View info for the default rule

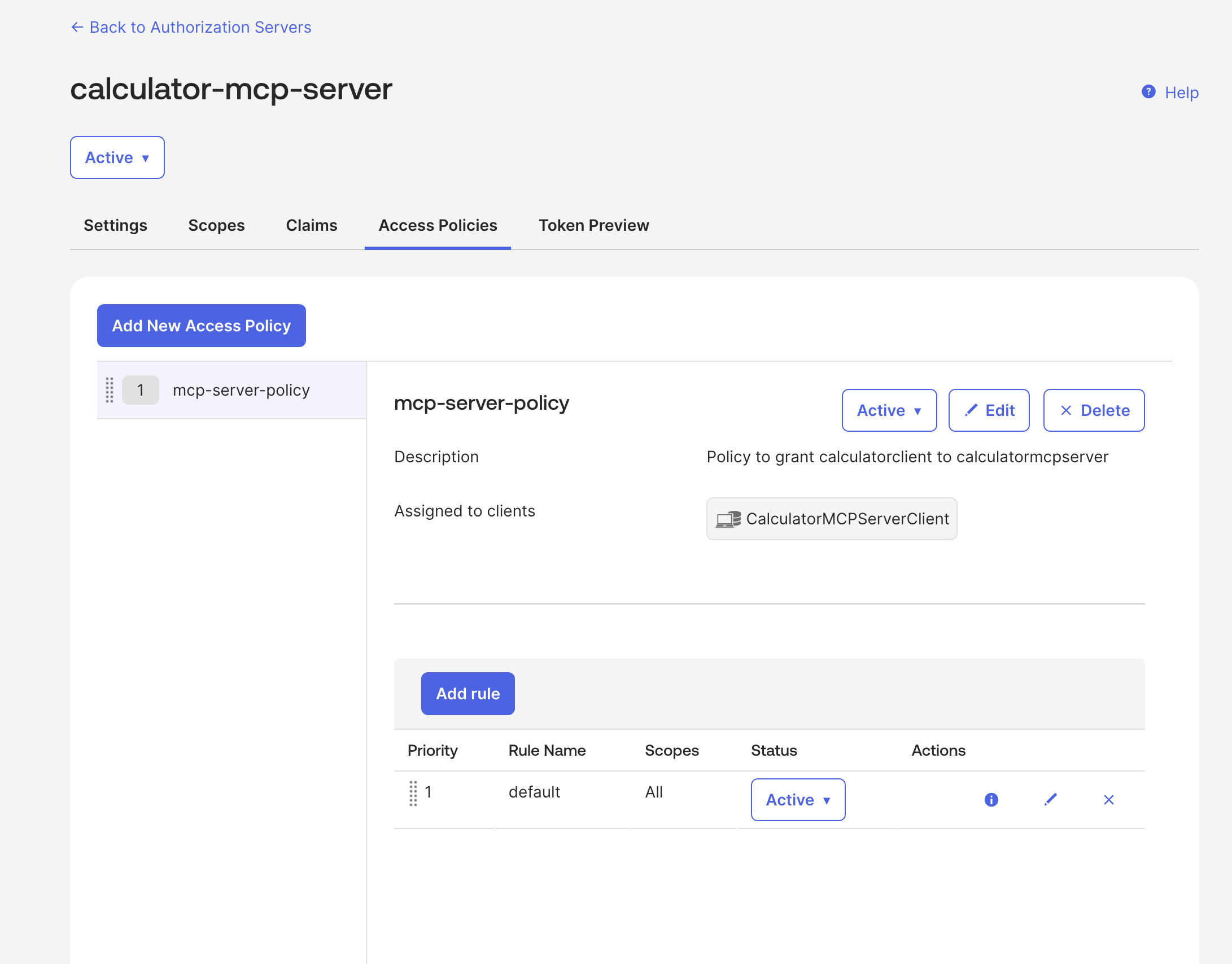tap(991, 800)
